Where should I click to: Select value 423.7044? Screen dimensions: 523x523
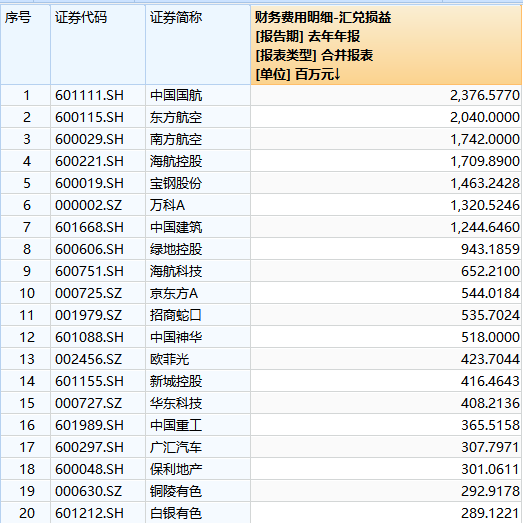point(490,360)
